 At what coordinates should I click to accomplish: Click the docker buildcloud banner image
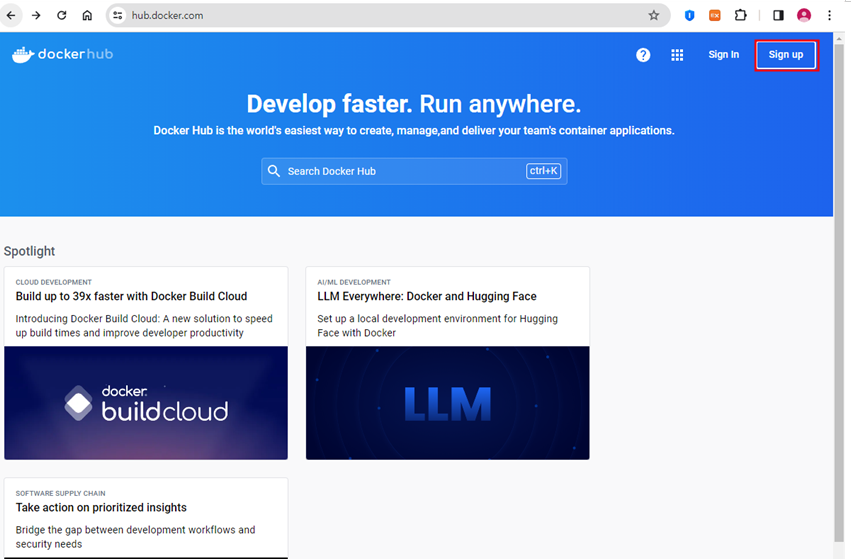146,403
